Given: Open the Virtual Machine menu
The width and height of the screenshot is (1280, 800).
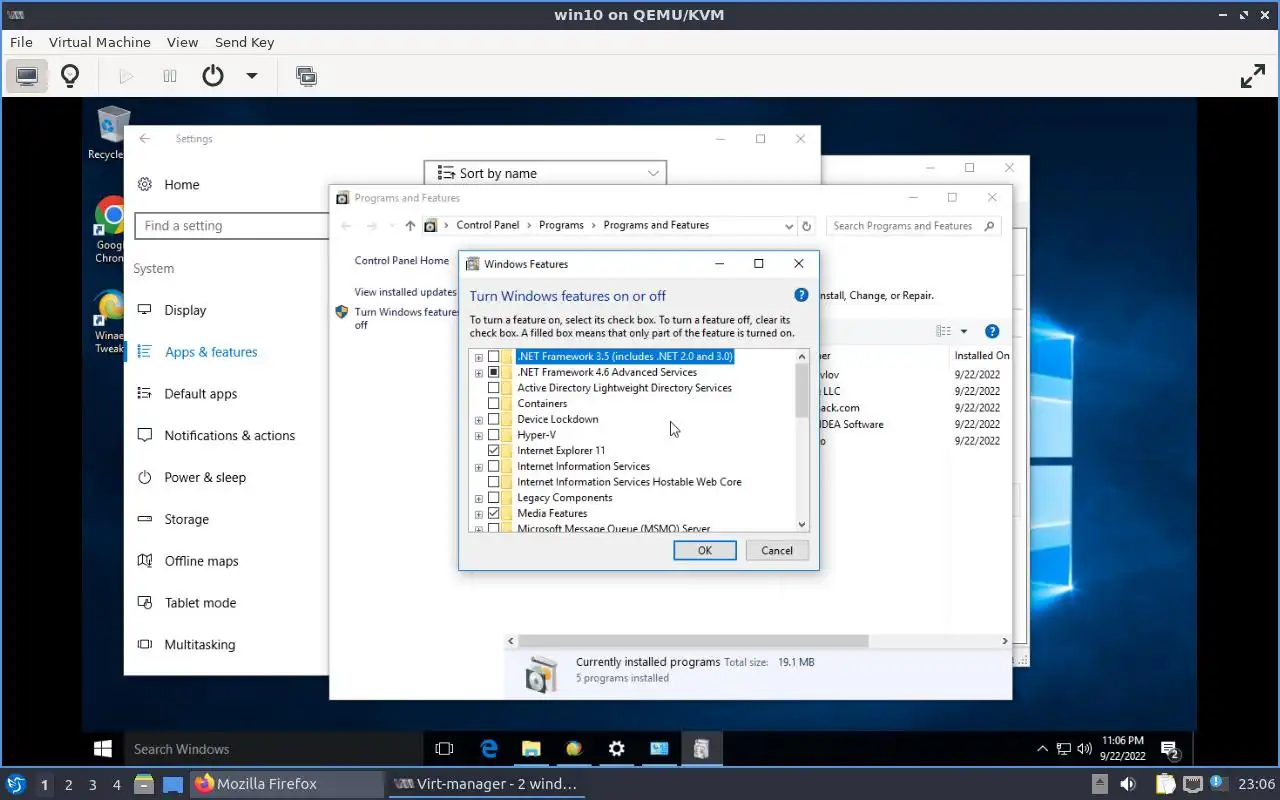Looking at the screenshot, I should coord(100,42).
